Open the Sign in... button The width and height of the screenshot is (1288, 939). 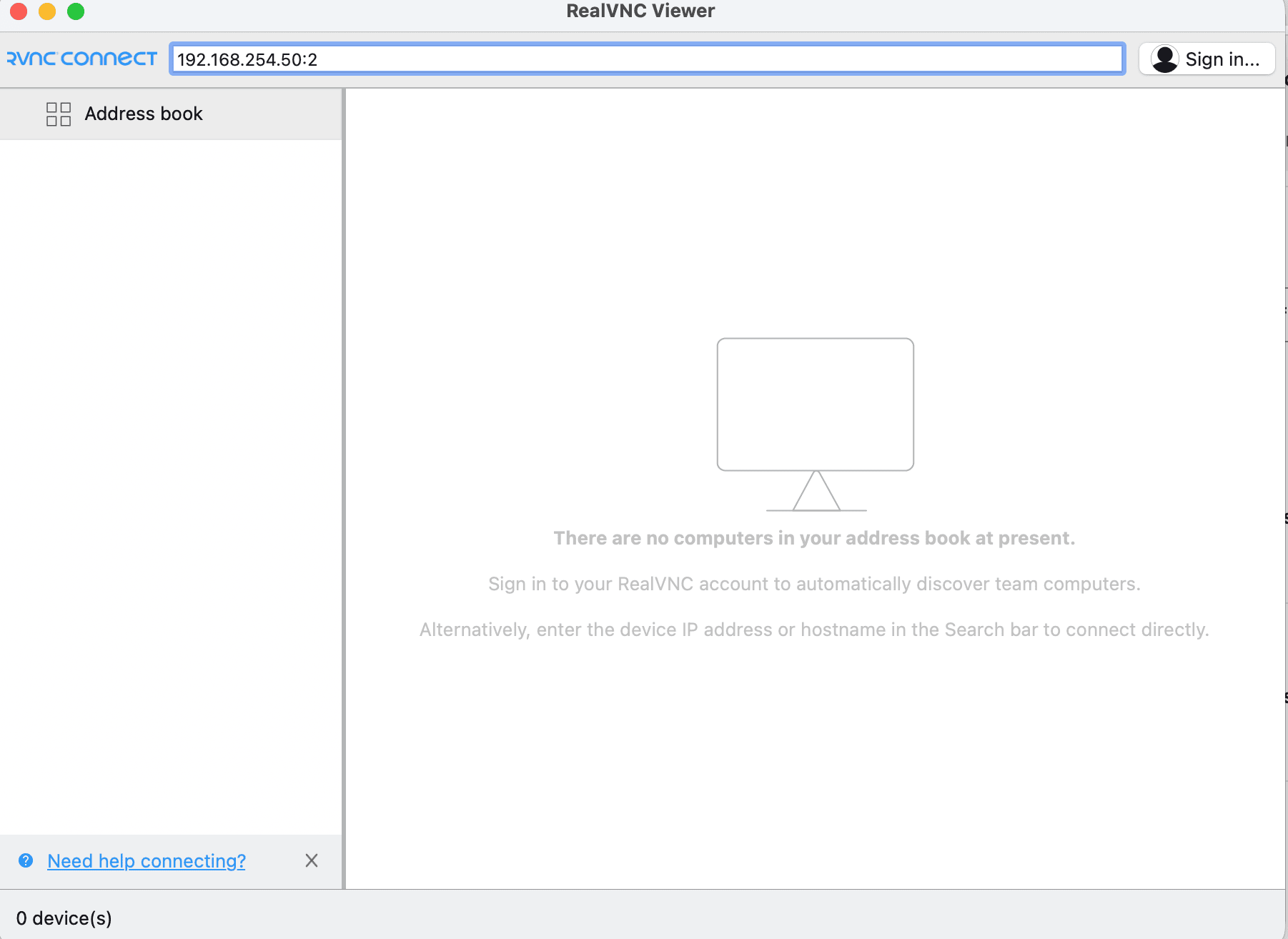tap(1207, 59)
